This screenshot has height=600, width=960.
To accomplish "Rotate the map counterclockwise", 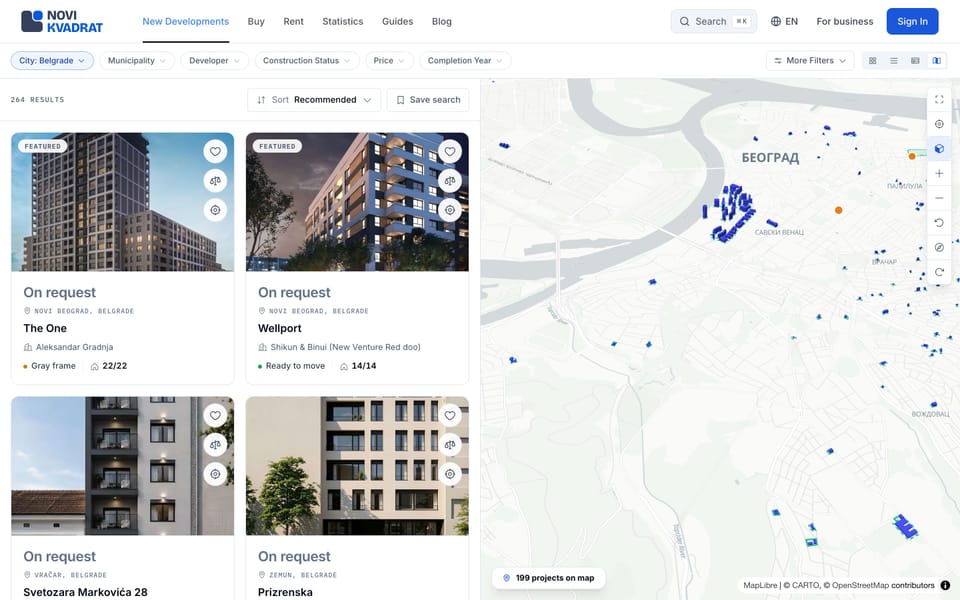I will [x=939, y=223].
